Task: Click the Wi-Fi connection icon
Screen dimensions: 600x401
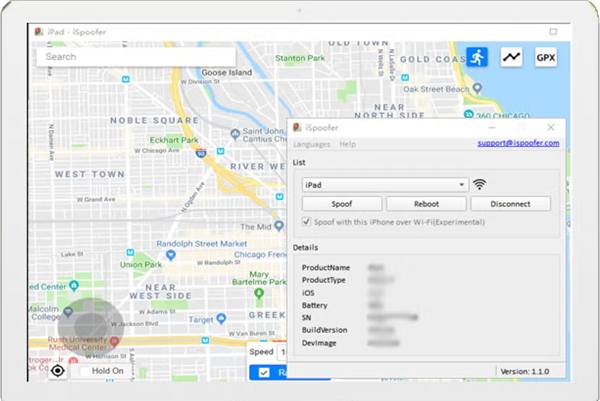Action: click(x=479, y=184)
